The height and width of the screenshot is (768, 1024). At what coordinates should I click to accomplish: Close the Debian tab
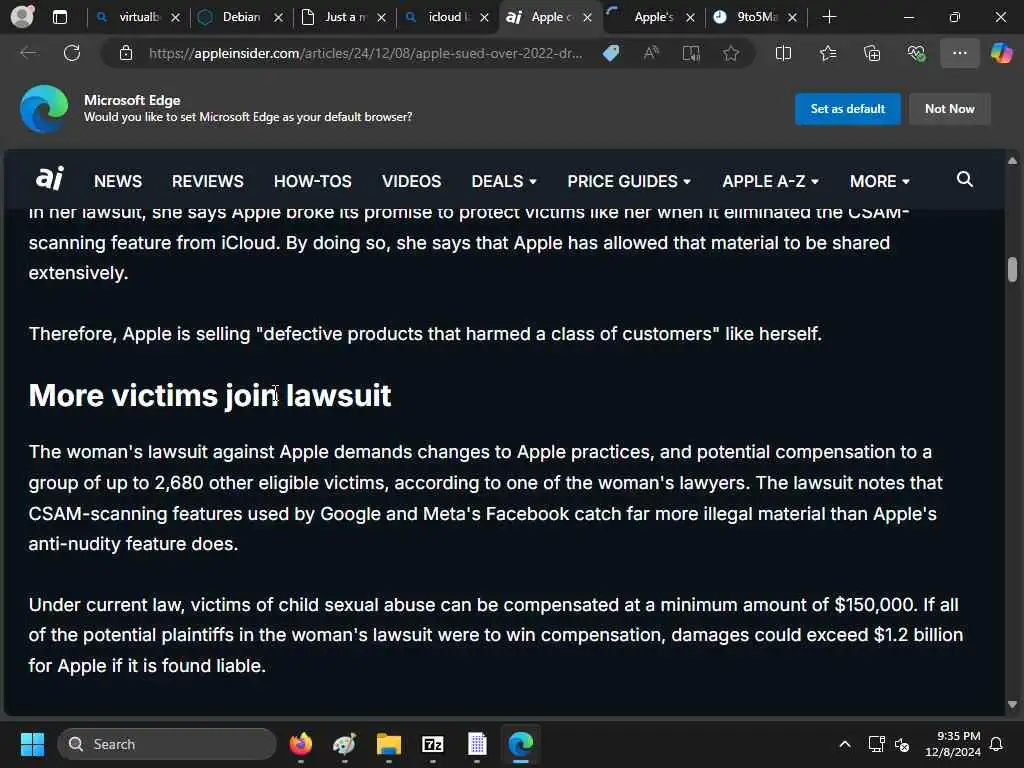pos(278,18)
